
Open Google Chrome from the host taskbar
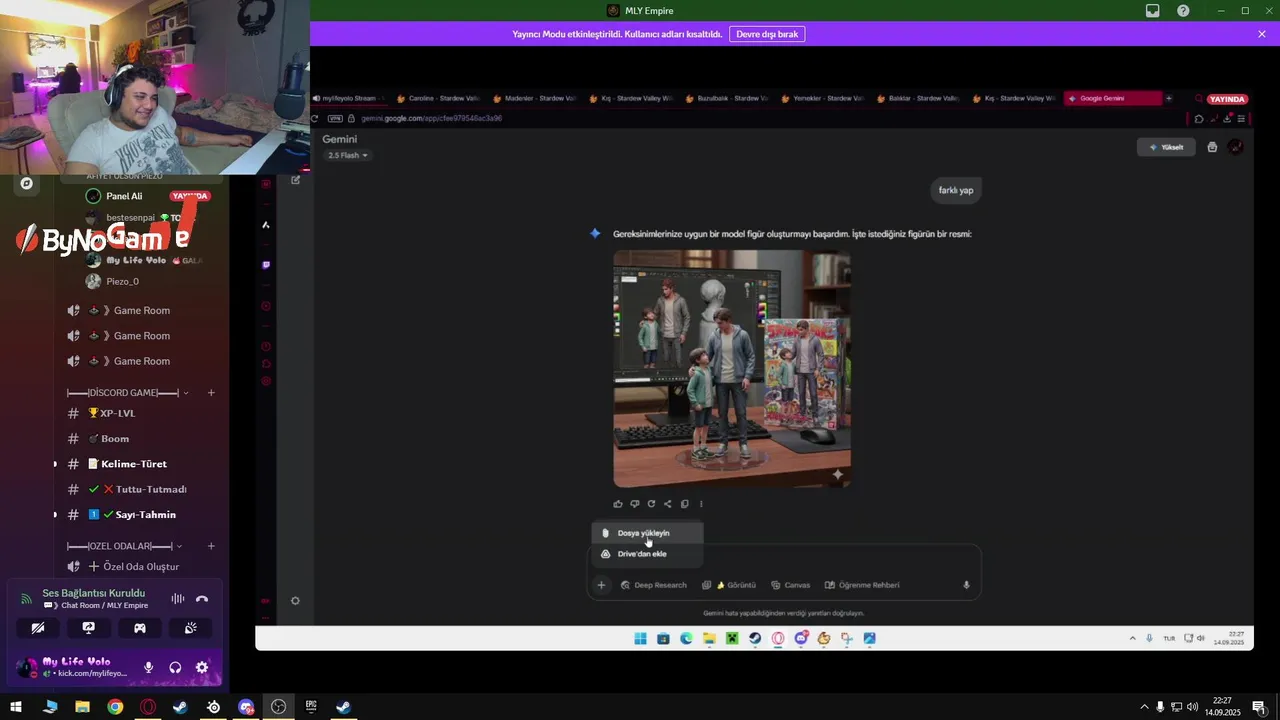[115, 707]
